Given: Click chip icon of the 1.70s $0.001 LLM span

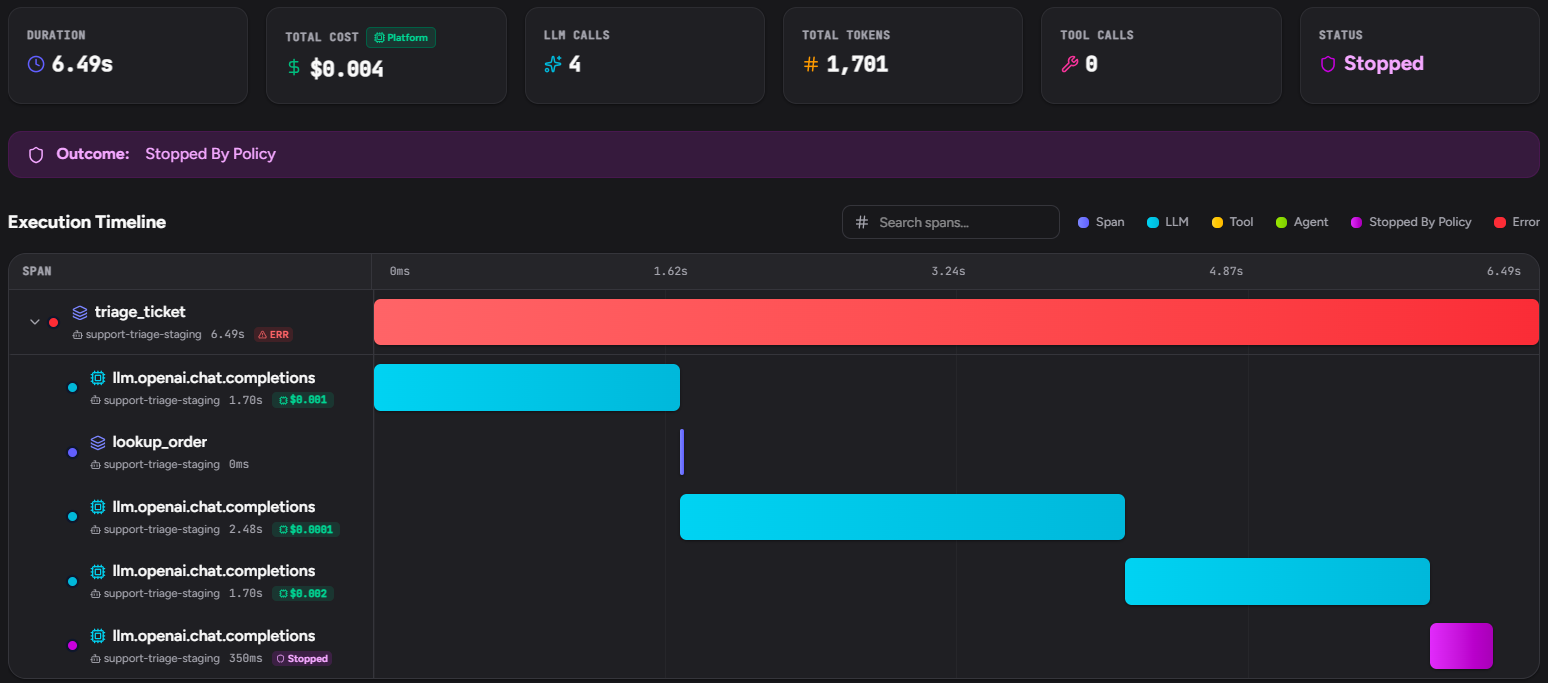Looking at the screenshot, I should coord(98,378).
